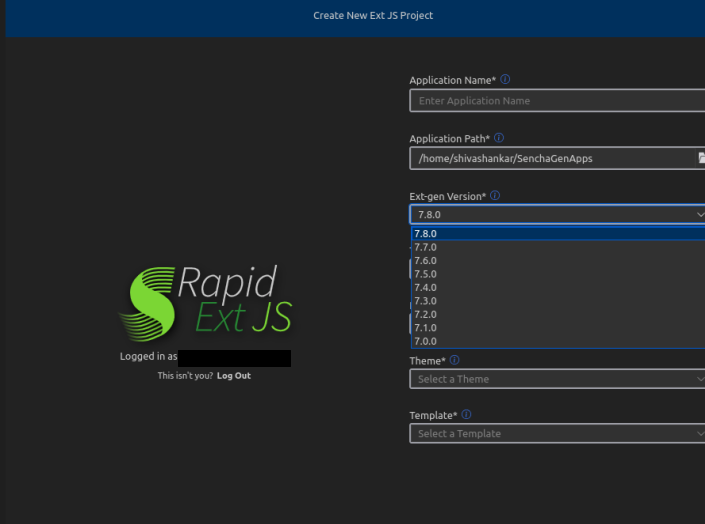Click the Ext-gen Version info icon
The width and height of the screenshot is (705, 524).
(495, 197)
